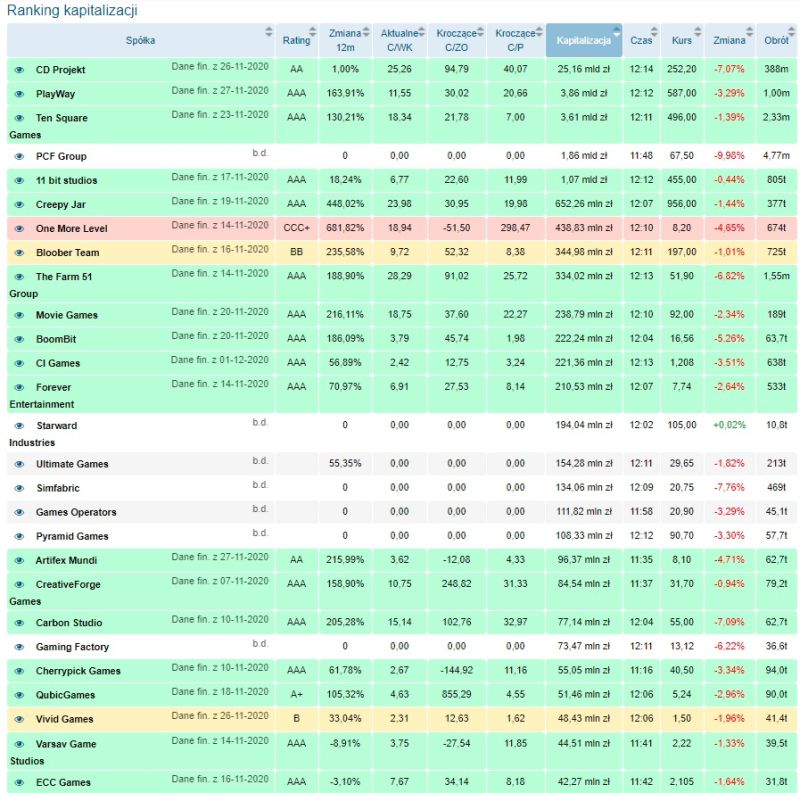Open the 11 bit studios company link
The image size is (800, 793).
[x=66, y=180]
